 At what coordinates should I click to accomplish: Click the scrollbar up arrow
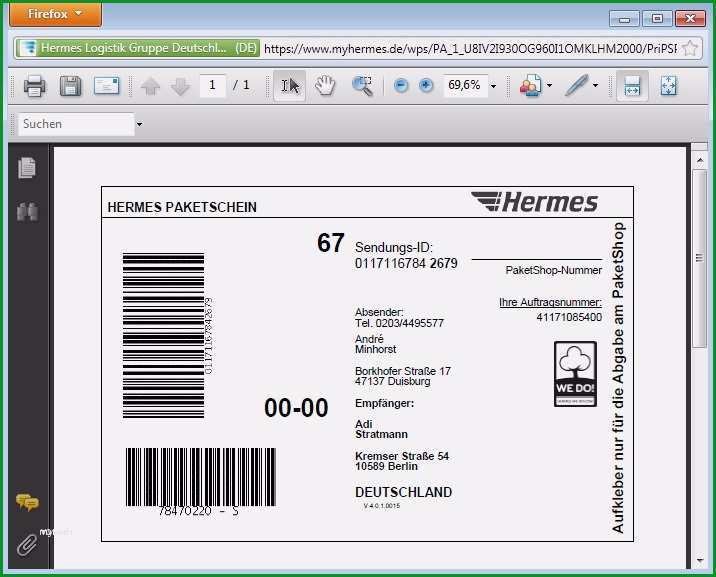pos(700,160)
